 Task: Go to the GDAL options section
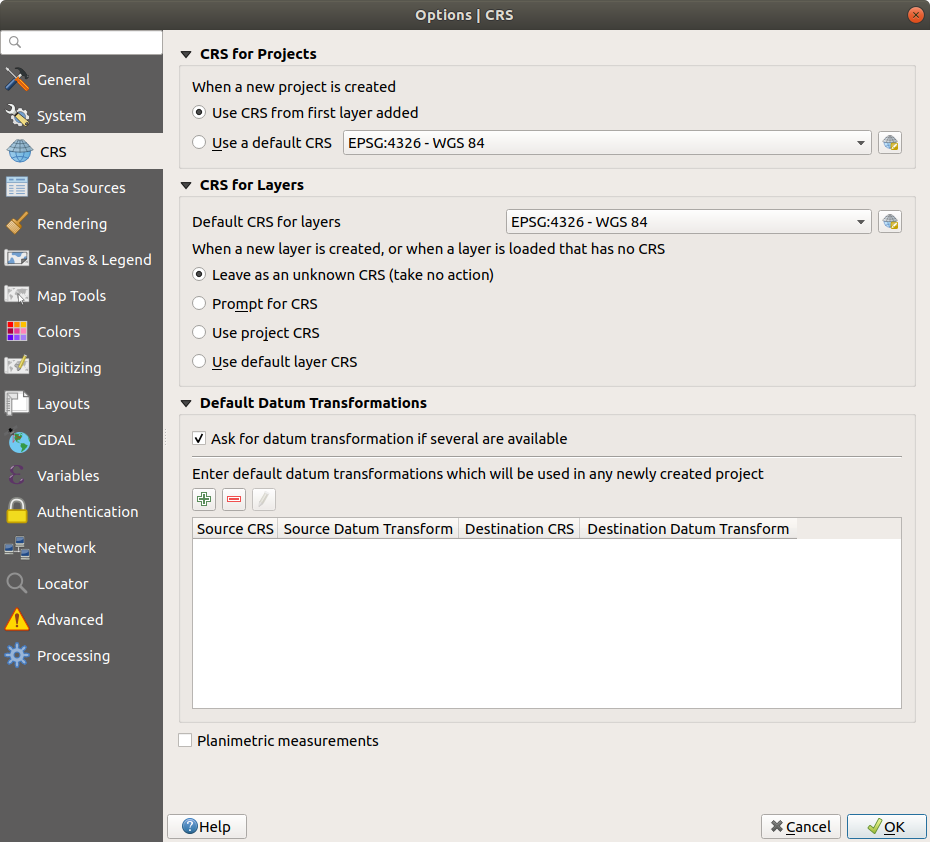[x=56, y=440]
